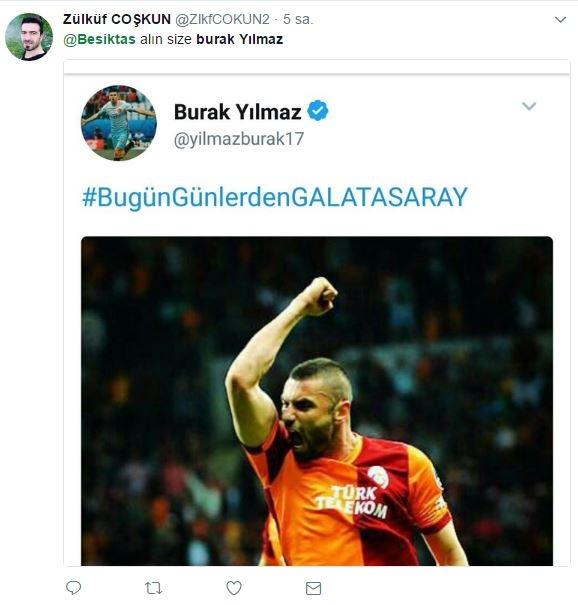Viewport: 578px width, 605px height.
Task: Click the reply speech bubble icon
Action: (x=73, y=588)
